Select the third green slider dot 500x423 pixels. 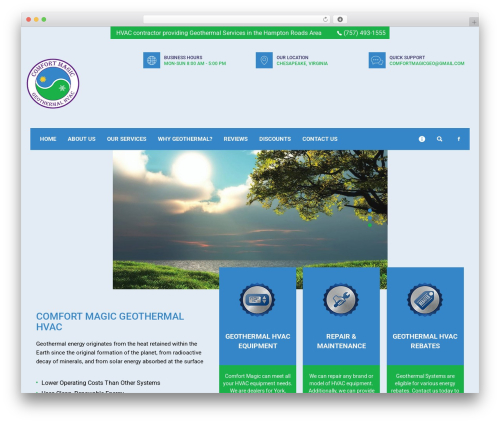coord(370,225)
